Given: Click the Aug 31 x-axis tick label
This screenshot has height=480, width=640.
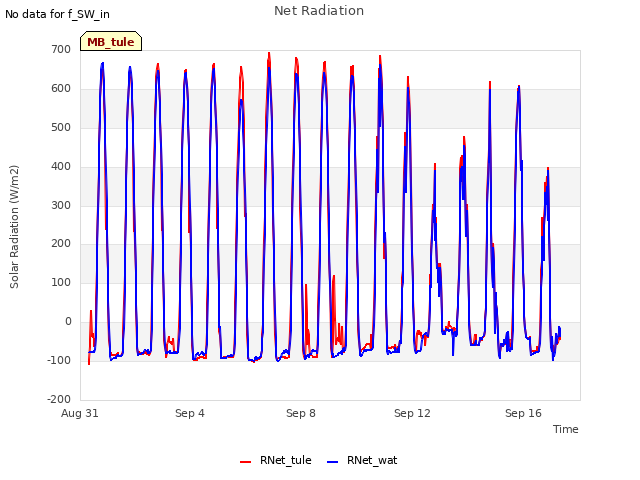Looking at the screenshot, I should (x=80, y=413).
